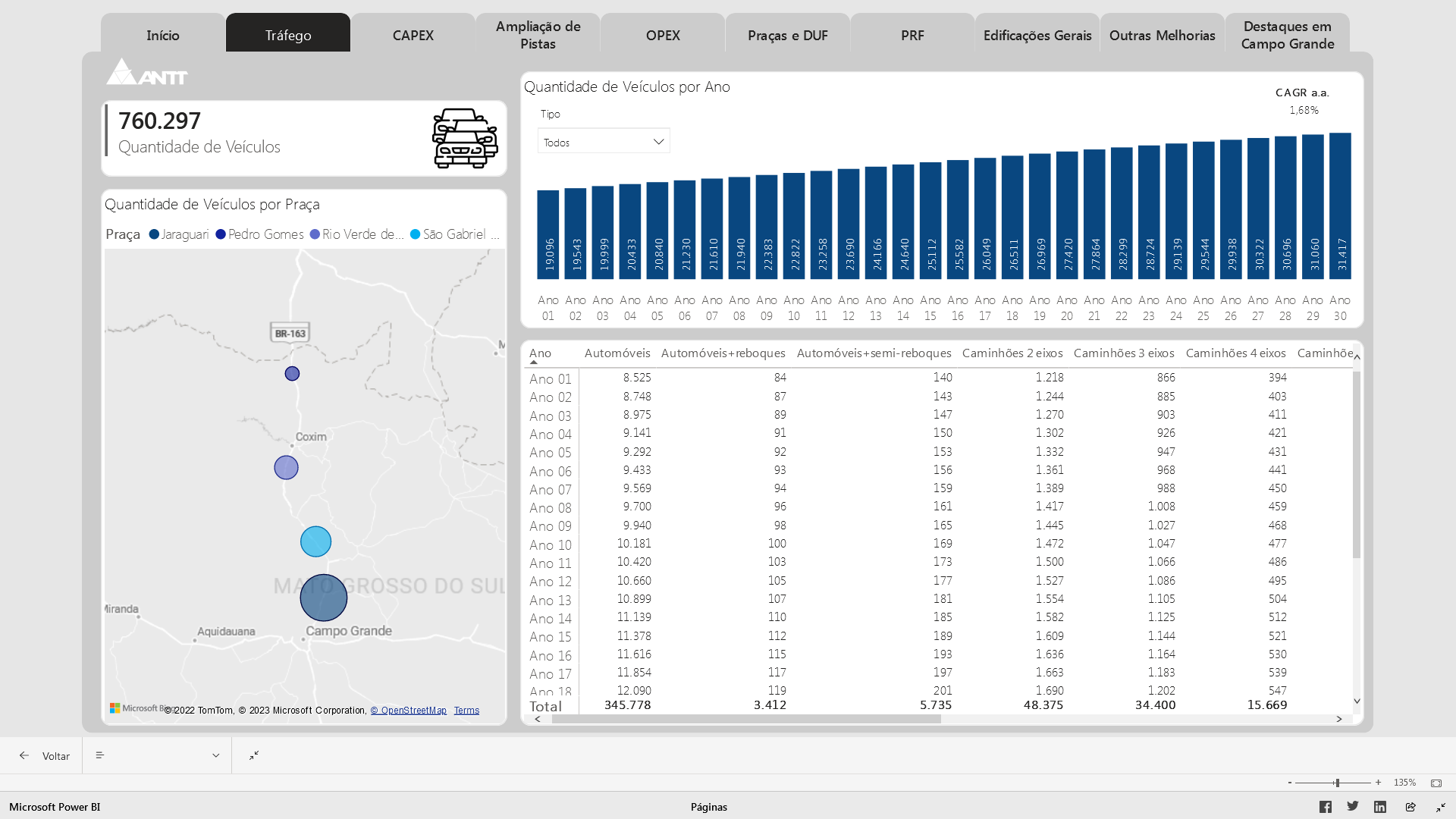
Task: Toggle Jaraguari legend item
Action: [179, 234]
